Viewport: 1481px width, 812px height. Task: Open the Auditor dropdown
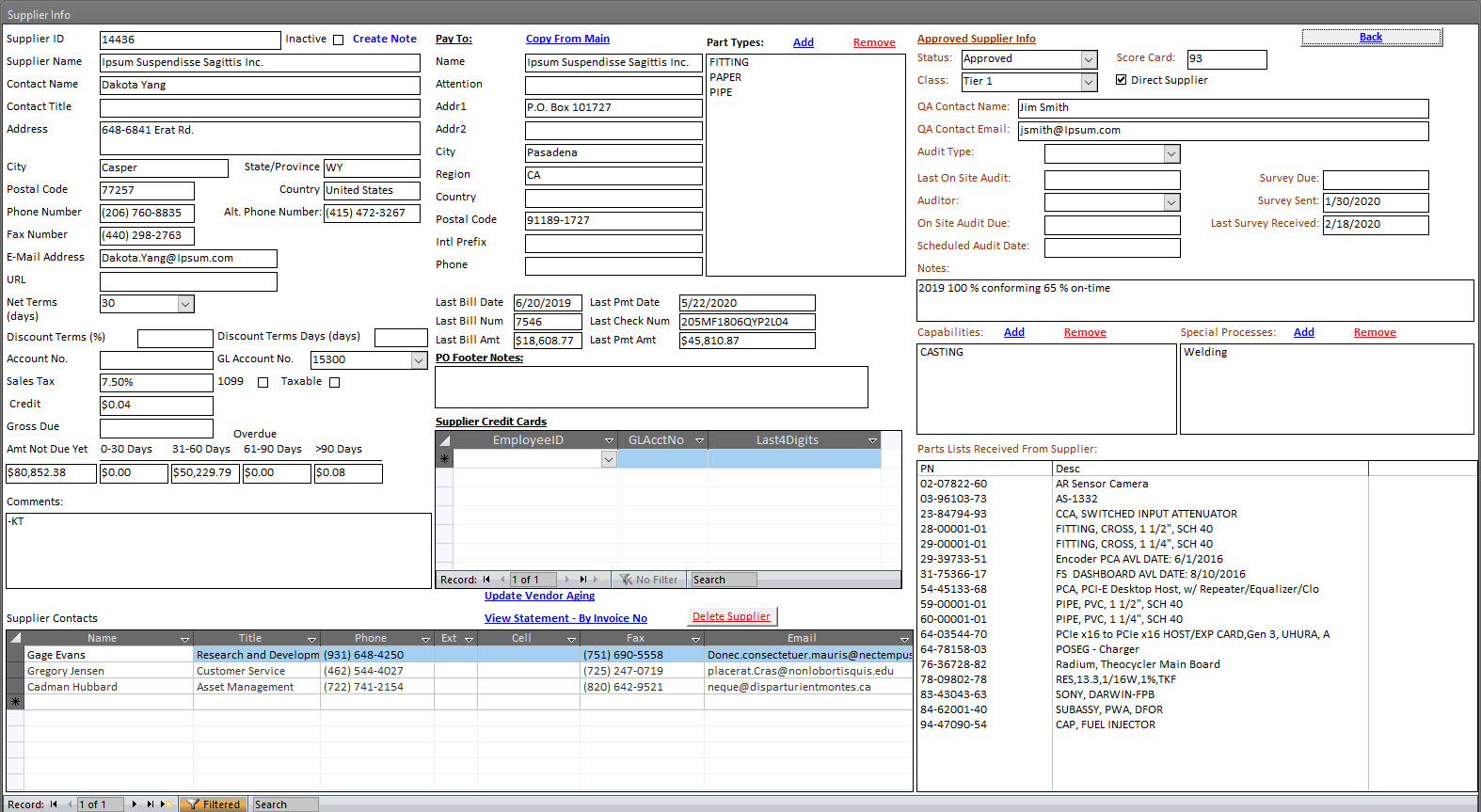coord(1171,202)
